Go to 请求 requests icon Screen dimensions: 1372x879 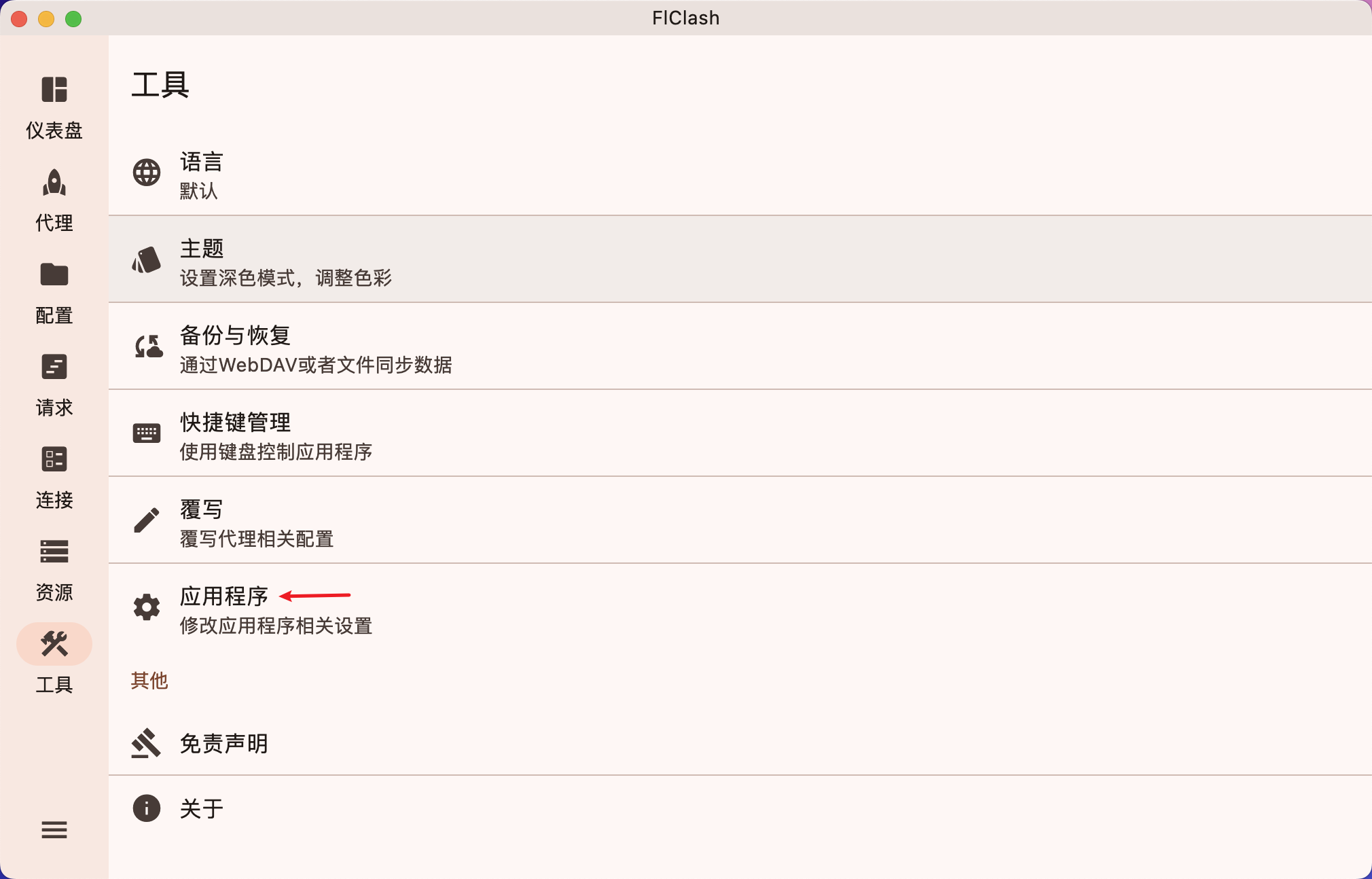point(54,367)
